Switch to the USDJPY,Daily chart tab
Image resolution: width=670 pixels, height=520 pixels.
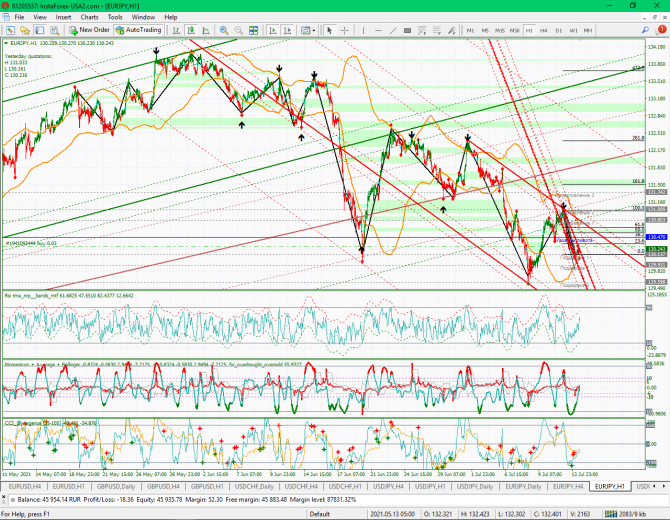click(475, 486)
